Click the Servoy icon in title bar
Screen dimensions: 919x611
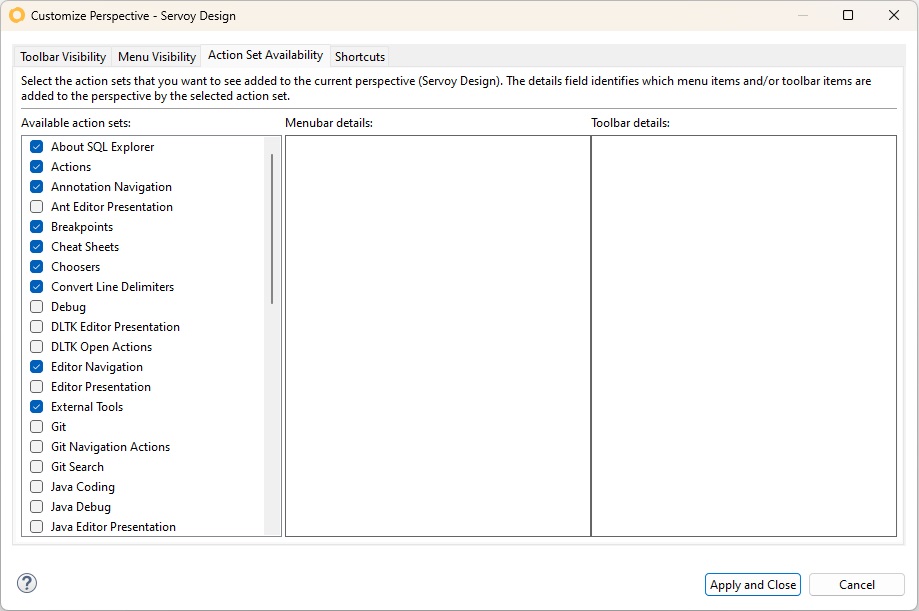[16, 16]
